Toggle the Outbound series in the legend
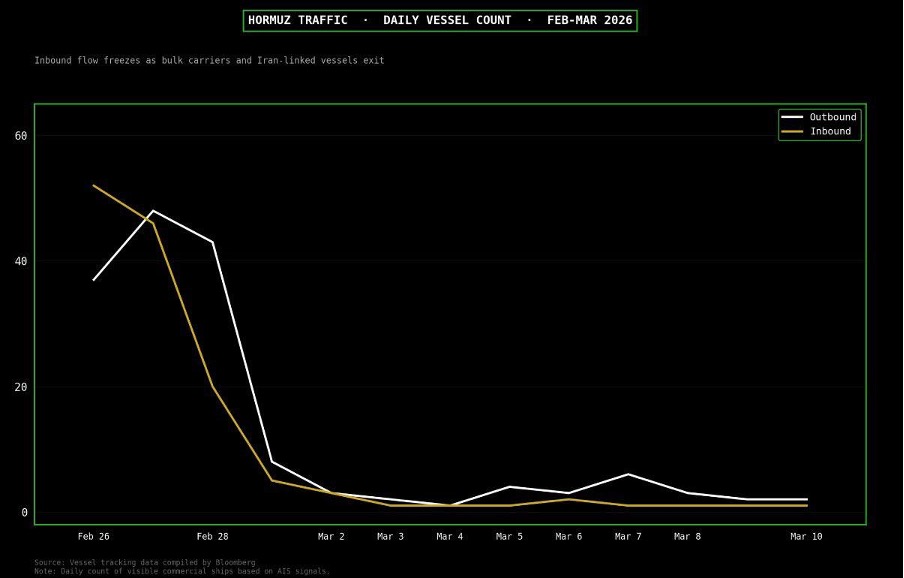The image size is (904, 578). point(834,116)
